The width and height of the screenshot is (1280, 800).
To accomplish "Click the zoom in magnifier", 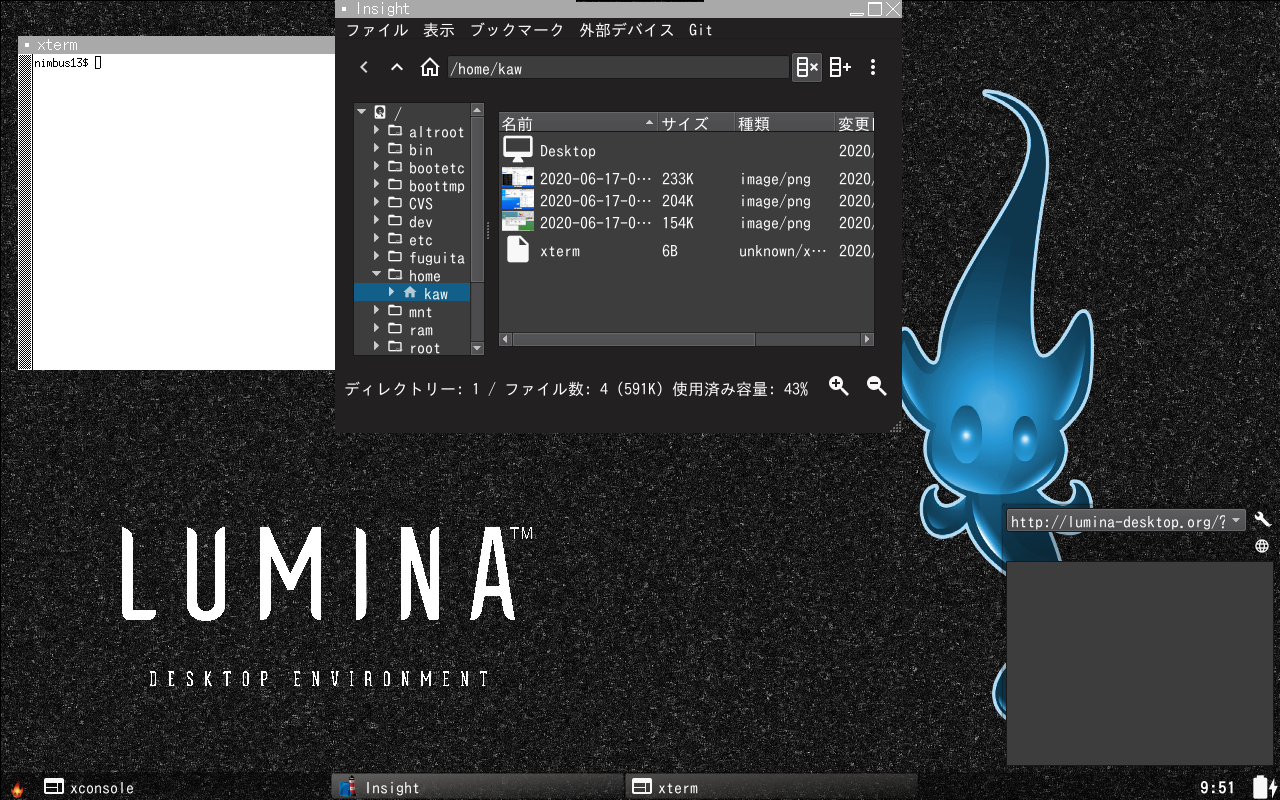I will (x=839, y=386).
